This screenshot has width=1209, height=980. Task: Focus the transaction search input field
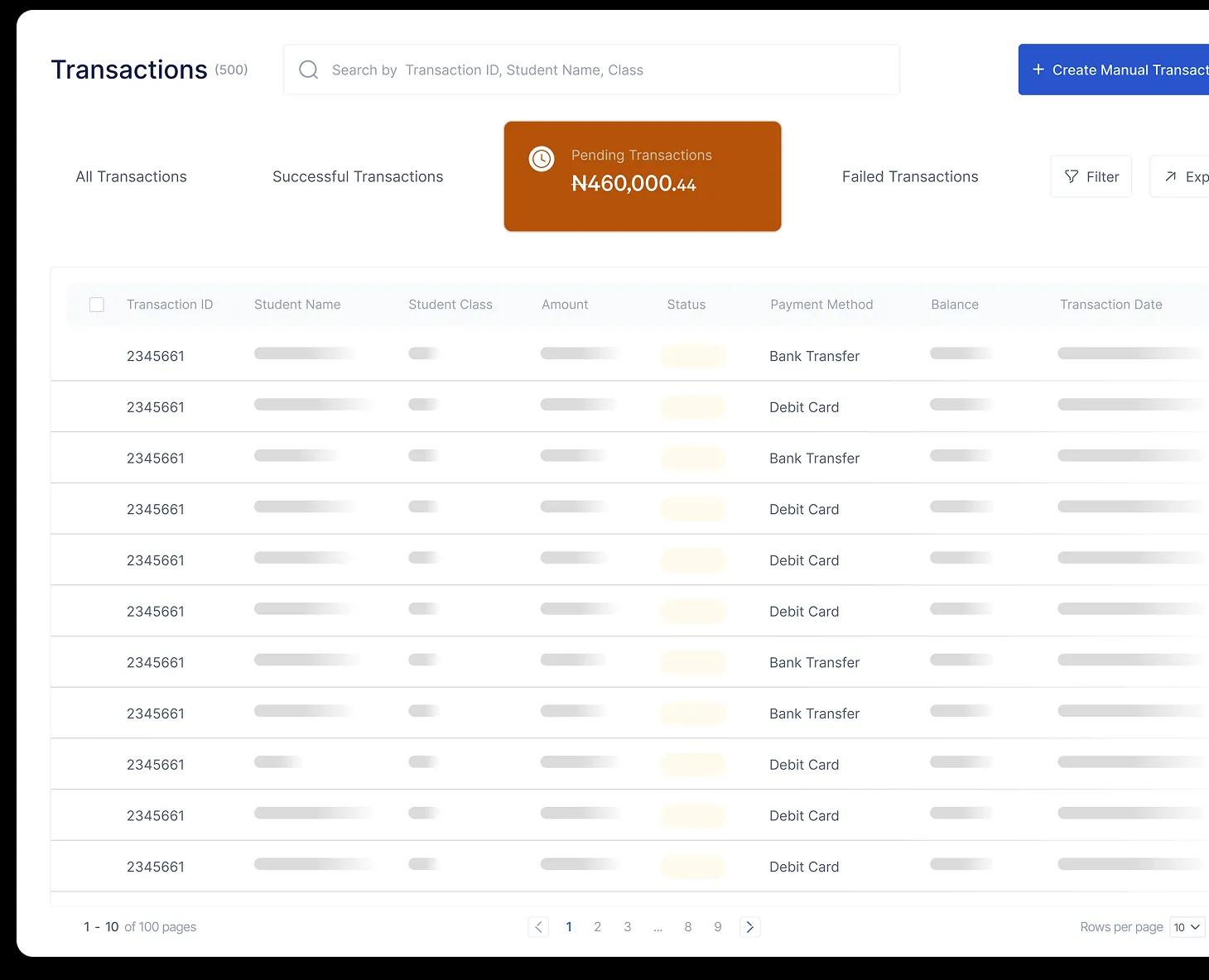[604, 70]
